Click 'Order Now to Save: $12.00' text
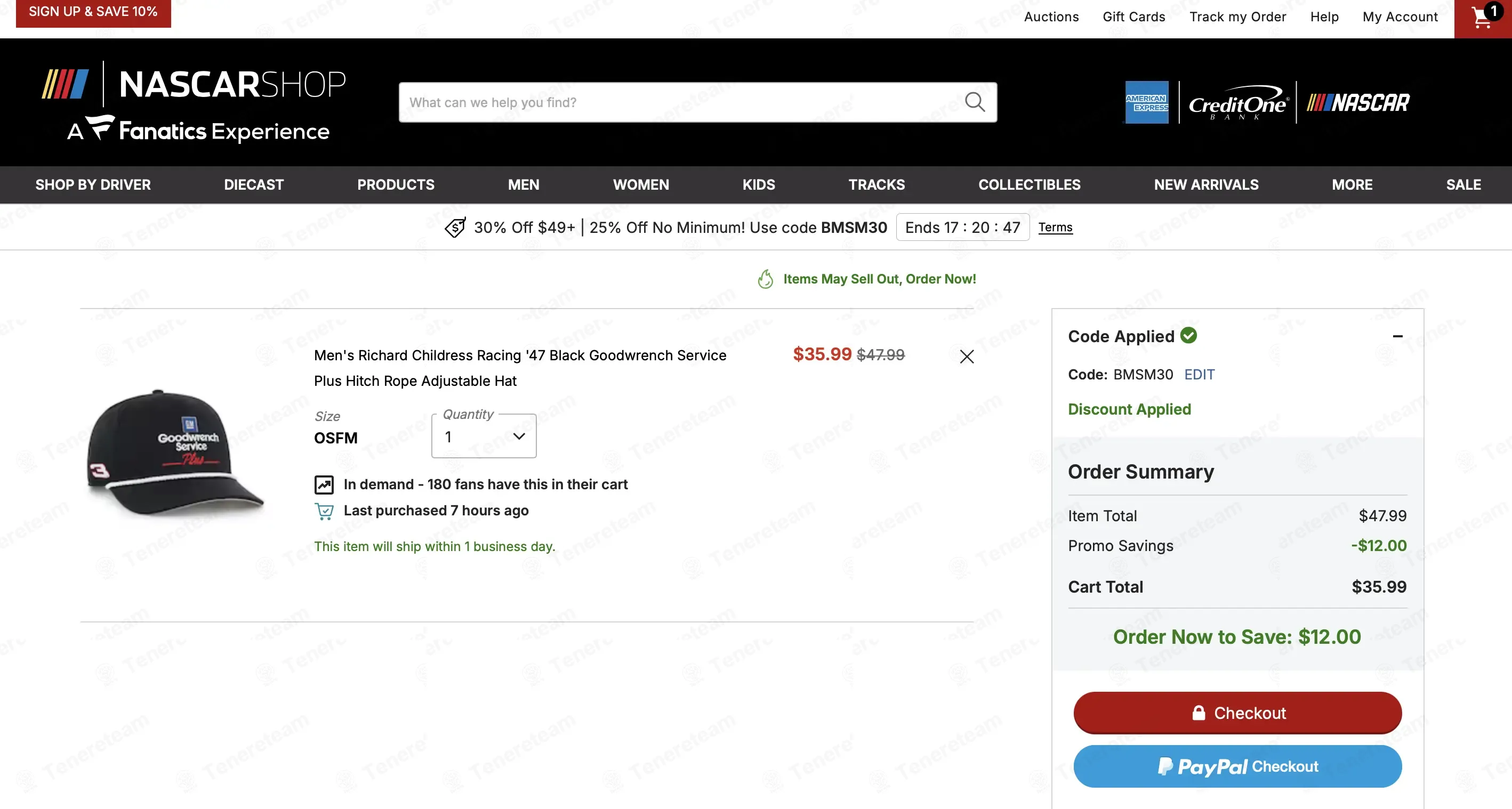Image resolution: width=1512 pixels, height=809 pixels. (1237, 636)
